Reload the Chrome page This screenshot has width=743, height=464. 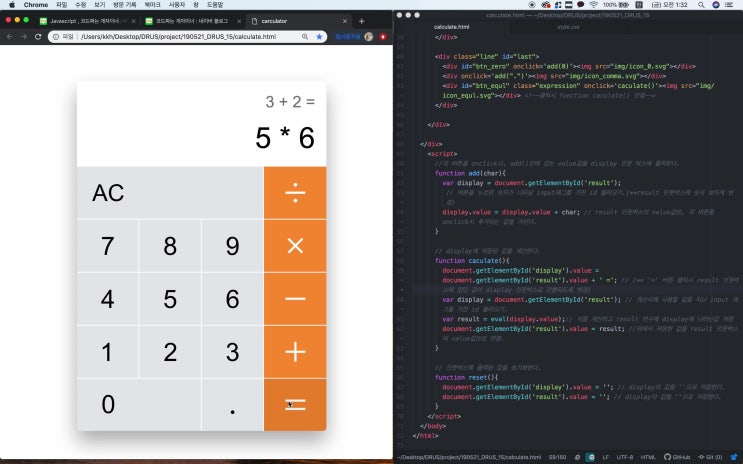[x=38, y=36]
